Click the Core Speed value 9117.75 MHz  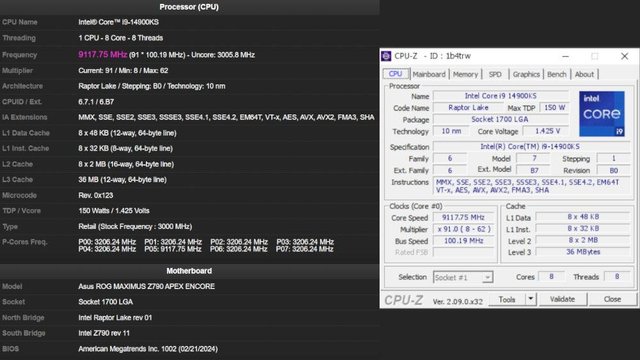pyautogui.click(x=463, y=218)
